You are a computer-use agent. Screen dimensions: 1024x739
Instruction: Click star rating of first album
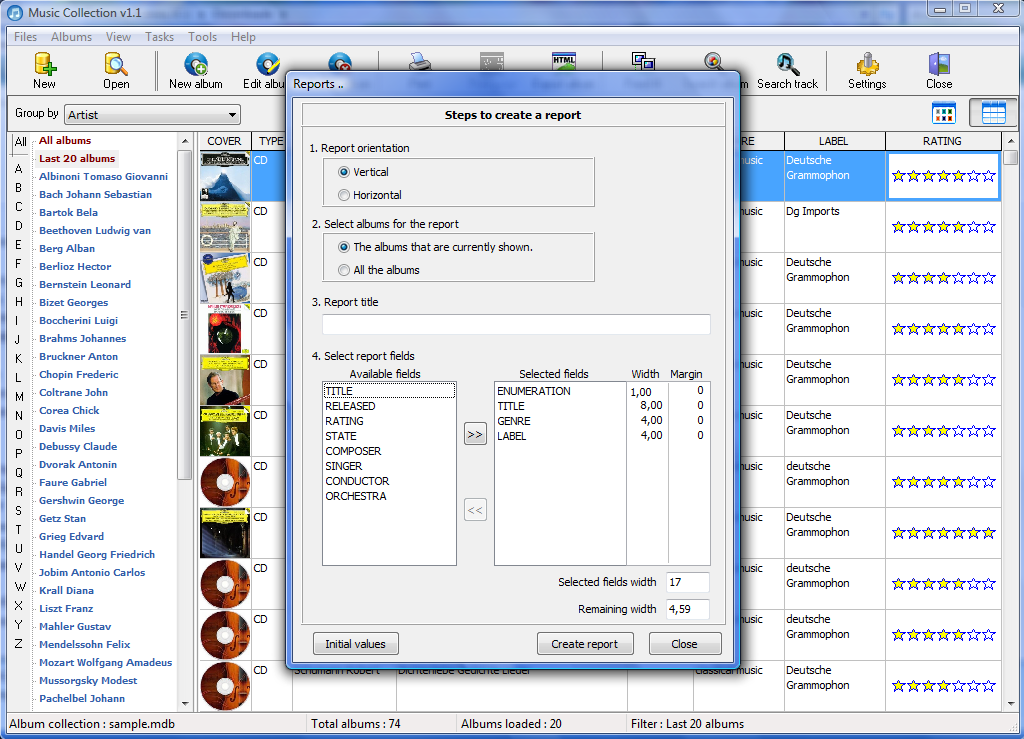943,176
